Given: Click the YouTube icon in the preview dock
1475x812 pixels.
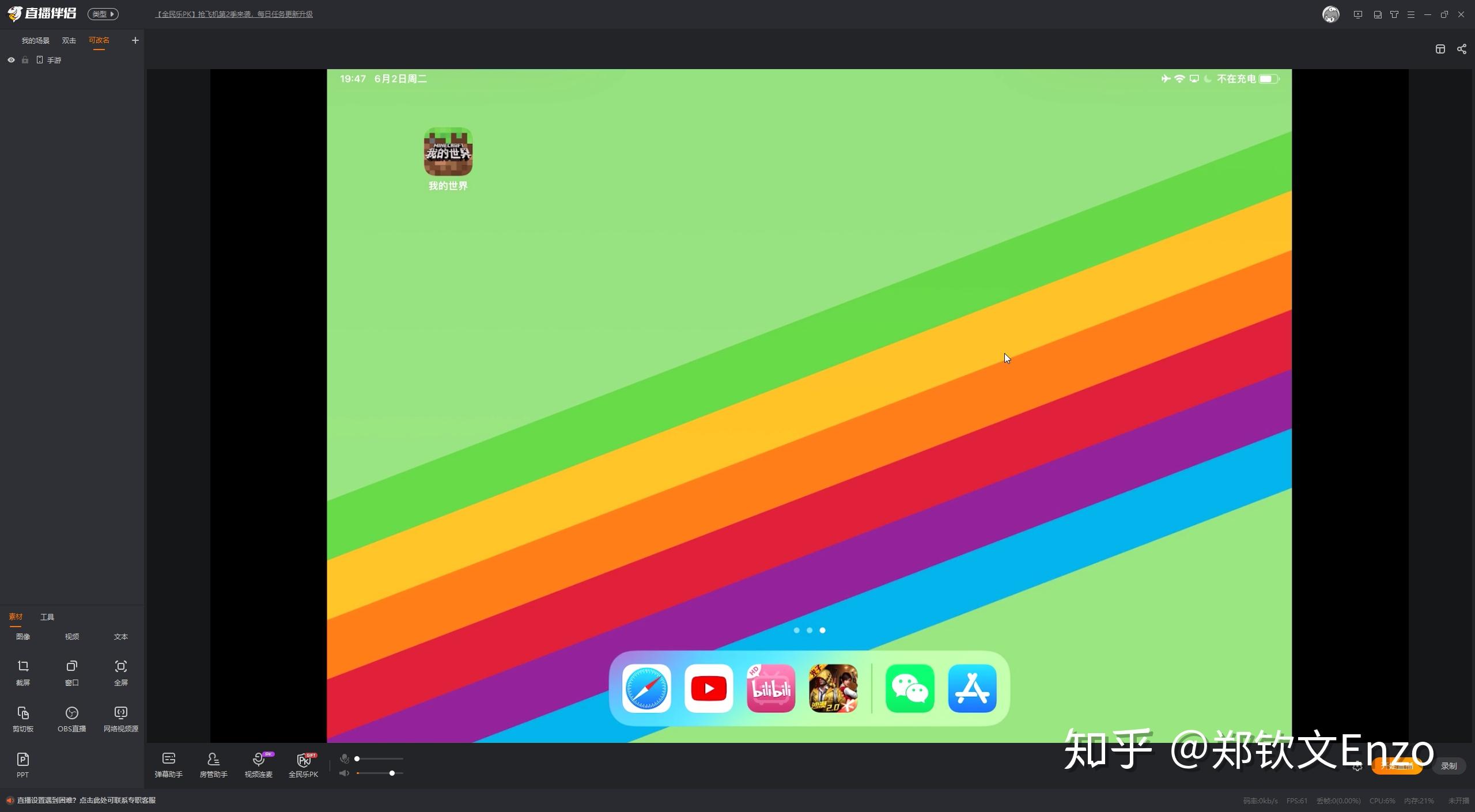Looking at the screenshot, I should click(709, 688).
